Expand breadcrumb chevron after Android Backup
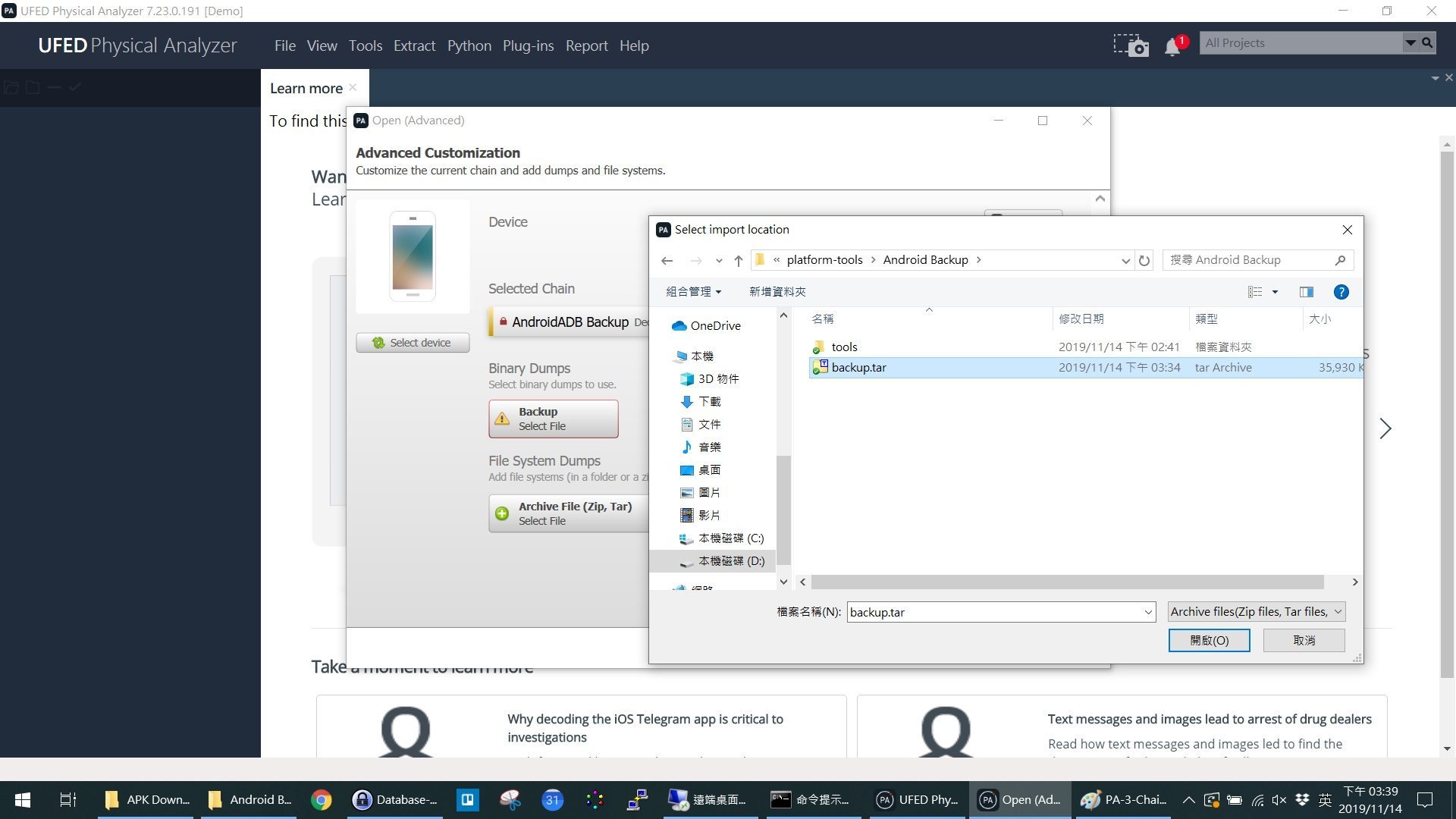Image resolution: width=1456 pixels, height=819 pixels. (979, 260)
